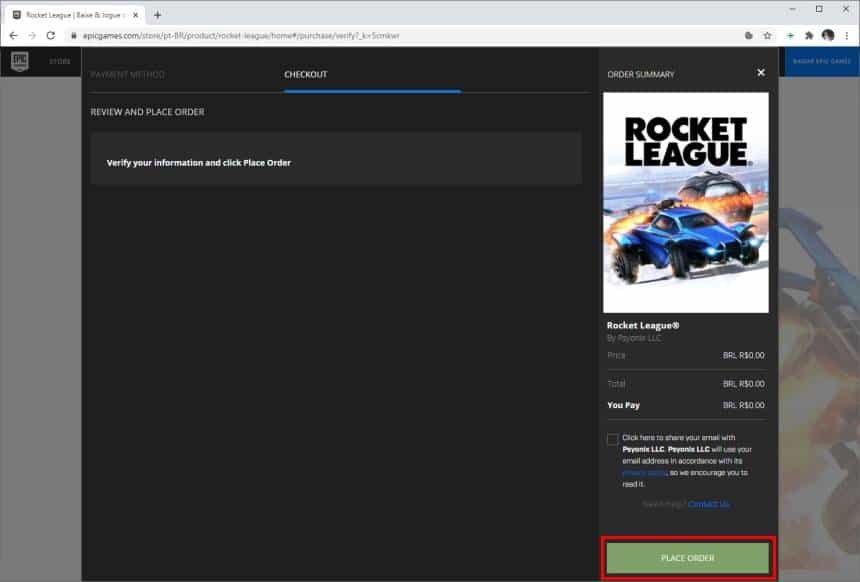Open the Chrome profile avatar
This screenshot has width=860, height=582.
coord(828,36)
